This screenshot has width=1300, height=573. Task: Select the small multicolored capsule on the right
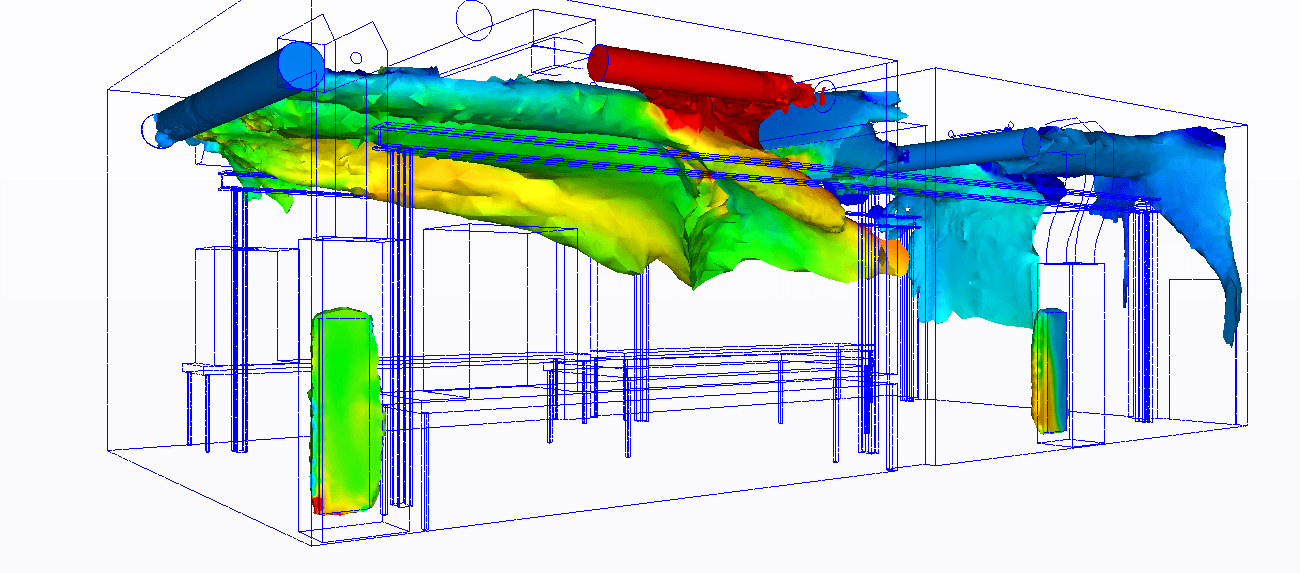1050,370
